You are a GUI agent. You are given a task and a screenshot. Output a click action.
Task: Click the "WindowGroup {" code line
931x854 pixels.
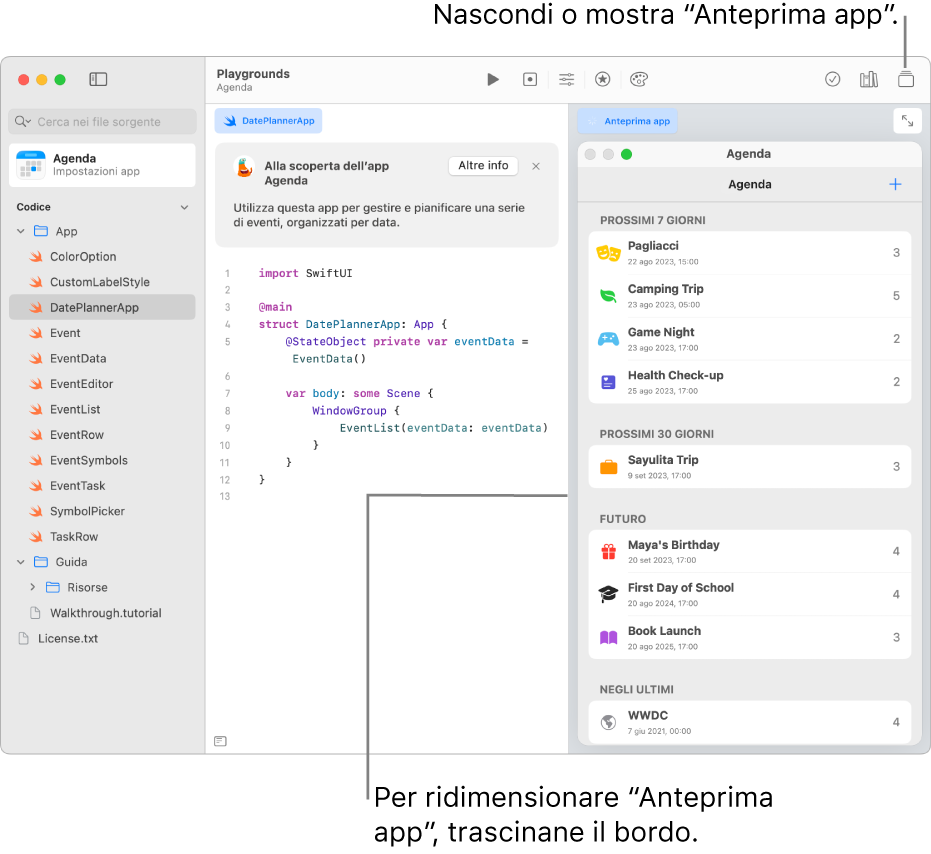coord(356,410)
